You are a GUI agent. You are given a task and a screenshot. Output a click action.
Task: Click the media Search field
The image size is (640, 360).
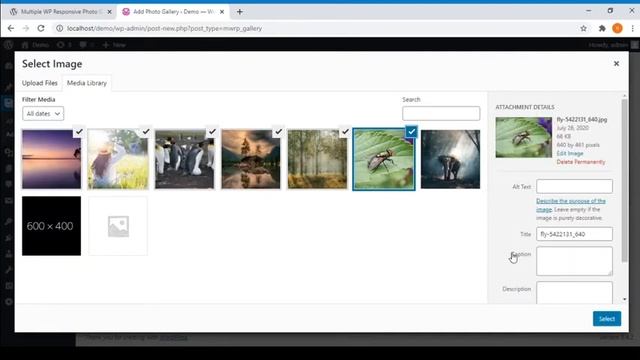[441, 113]
